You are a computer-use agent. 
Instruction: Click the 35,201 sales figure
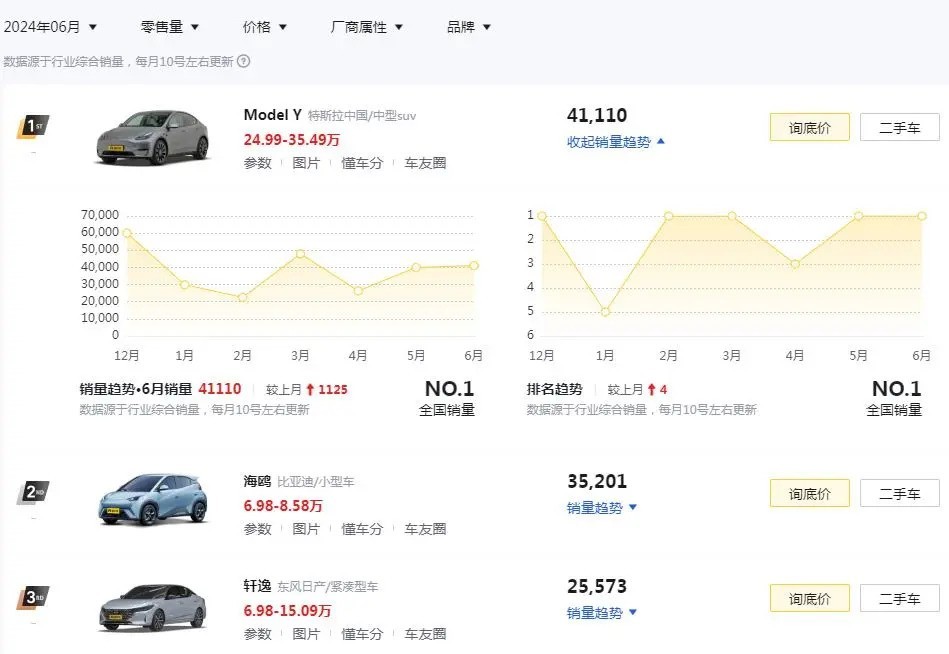(597, 482)
